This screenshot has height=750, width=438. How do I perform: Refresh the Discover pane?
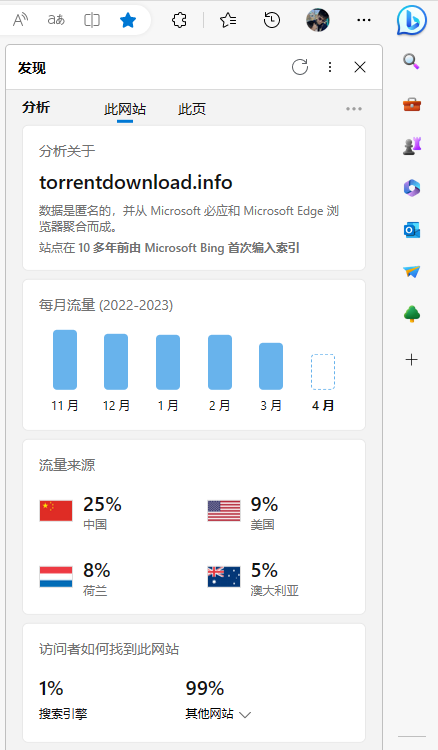(x=300, y=67)
